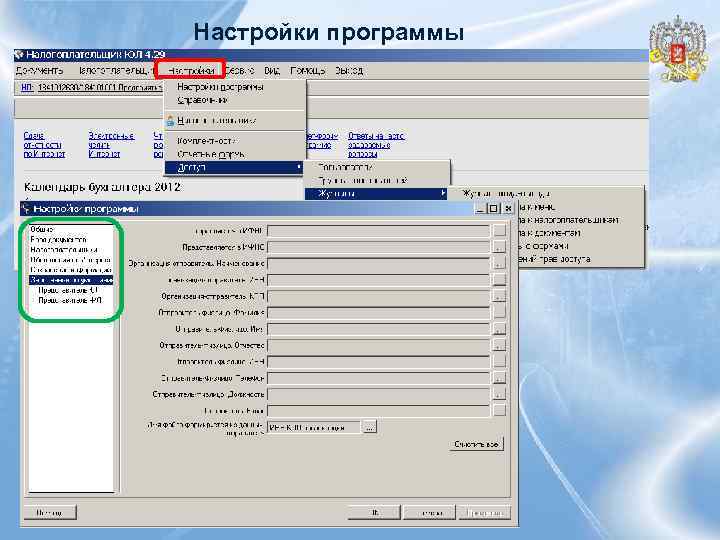Click the Отправитель-физлицо Должность field

pyautogui.click(x=378, y=394)
